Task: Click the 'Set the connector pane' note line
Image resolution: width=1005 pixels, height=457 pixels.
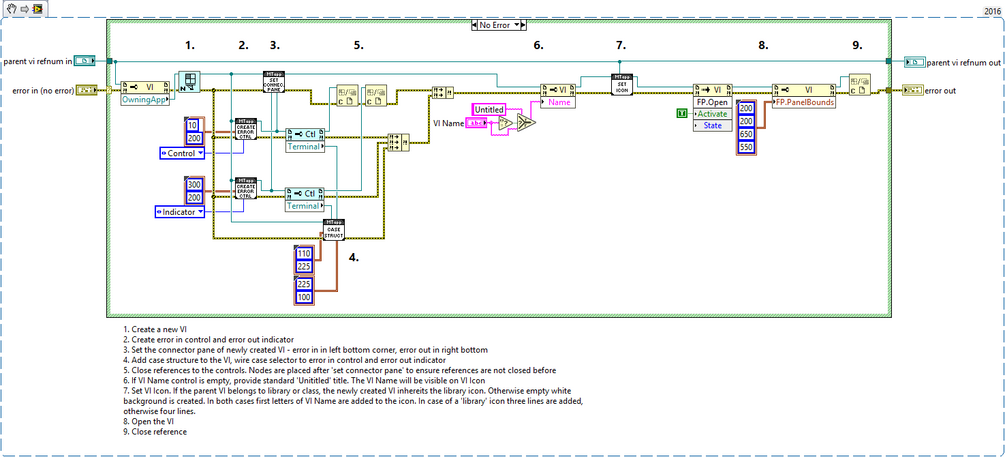Action: 306,349
